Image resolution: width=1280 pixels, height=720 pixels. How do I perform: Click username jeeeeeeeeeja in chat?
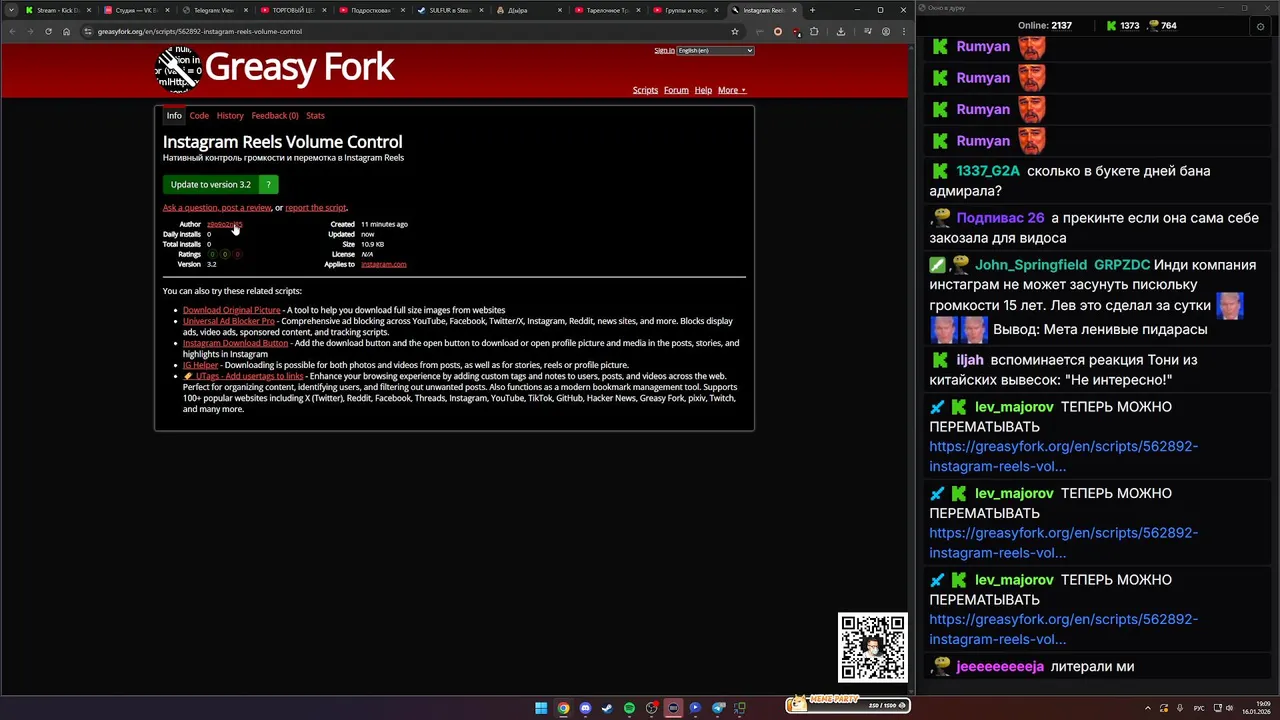coord(1000,666)
